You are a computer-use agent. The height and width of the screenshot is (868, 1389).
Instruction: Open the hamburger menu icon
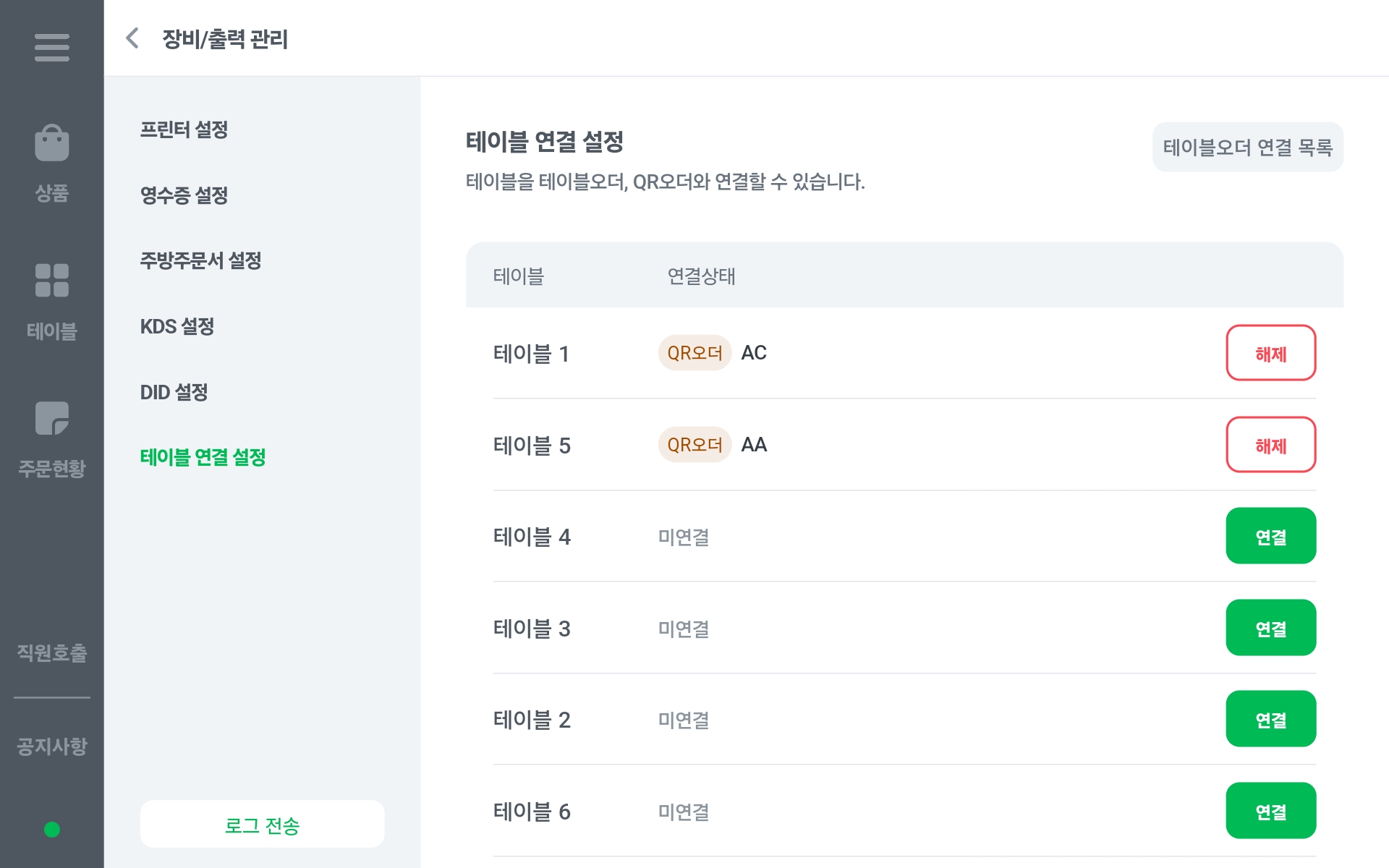(51, 48)
